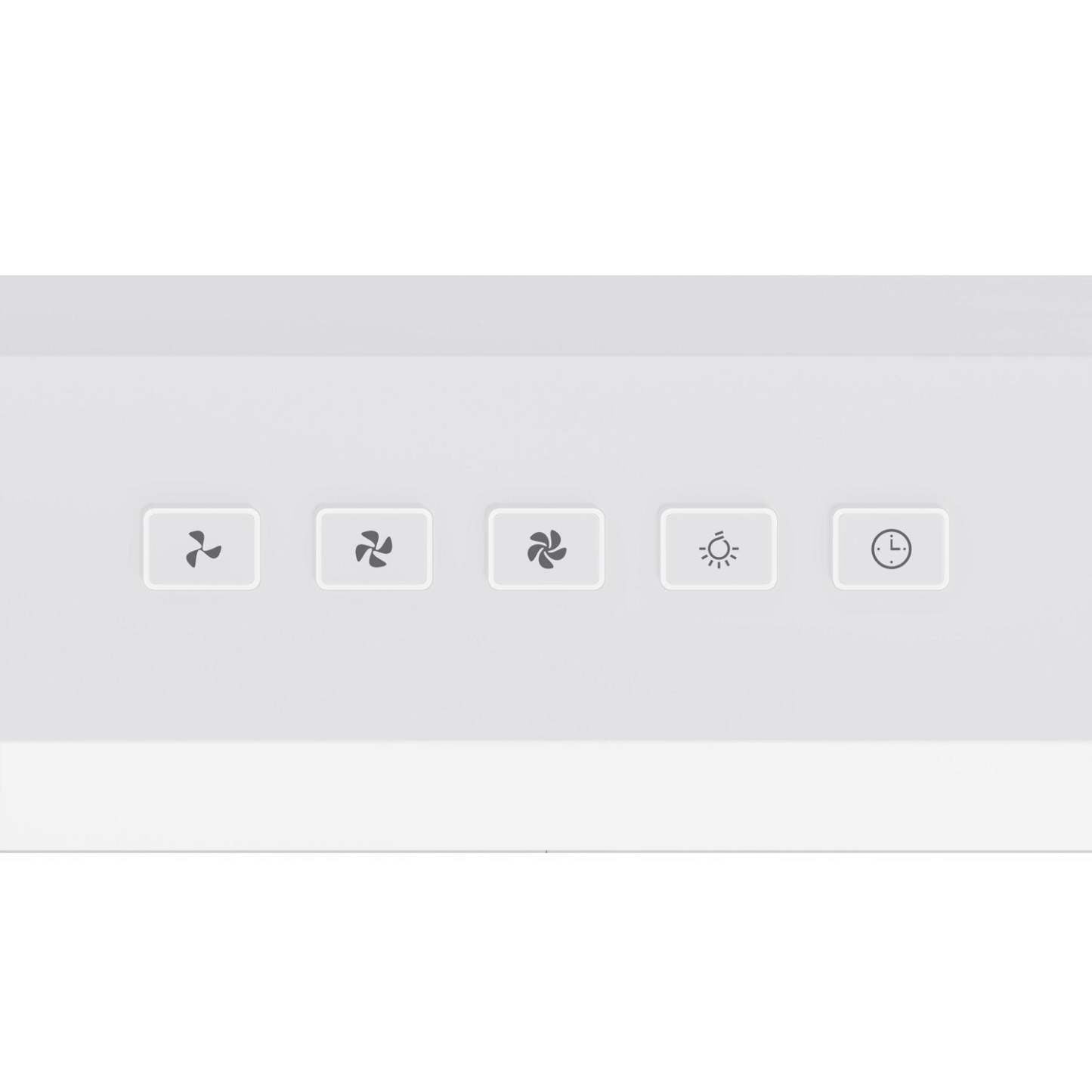The width and height of the screenshot is (1092, 1092).
Task: Set the fan to its middle setting
Action: (374, 549)
